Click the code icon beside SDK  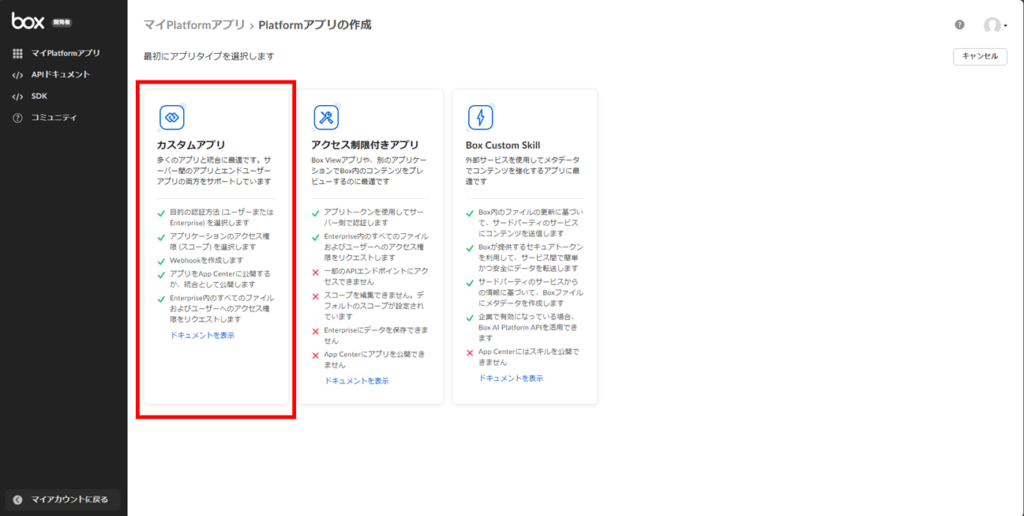coord(18,97)
